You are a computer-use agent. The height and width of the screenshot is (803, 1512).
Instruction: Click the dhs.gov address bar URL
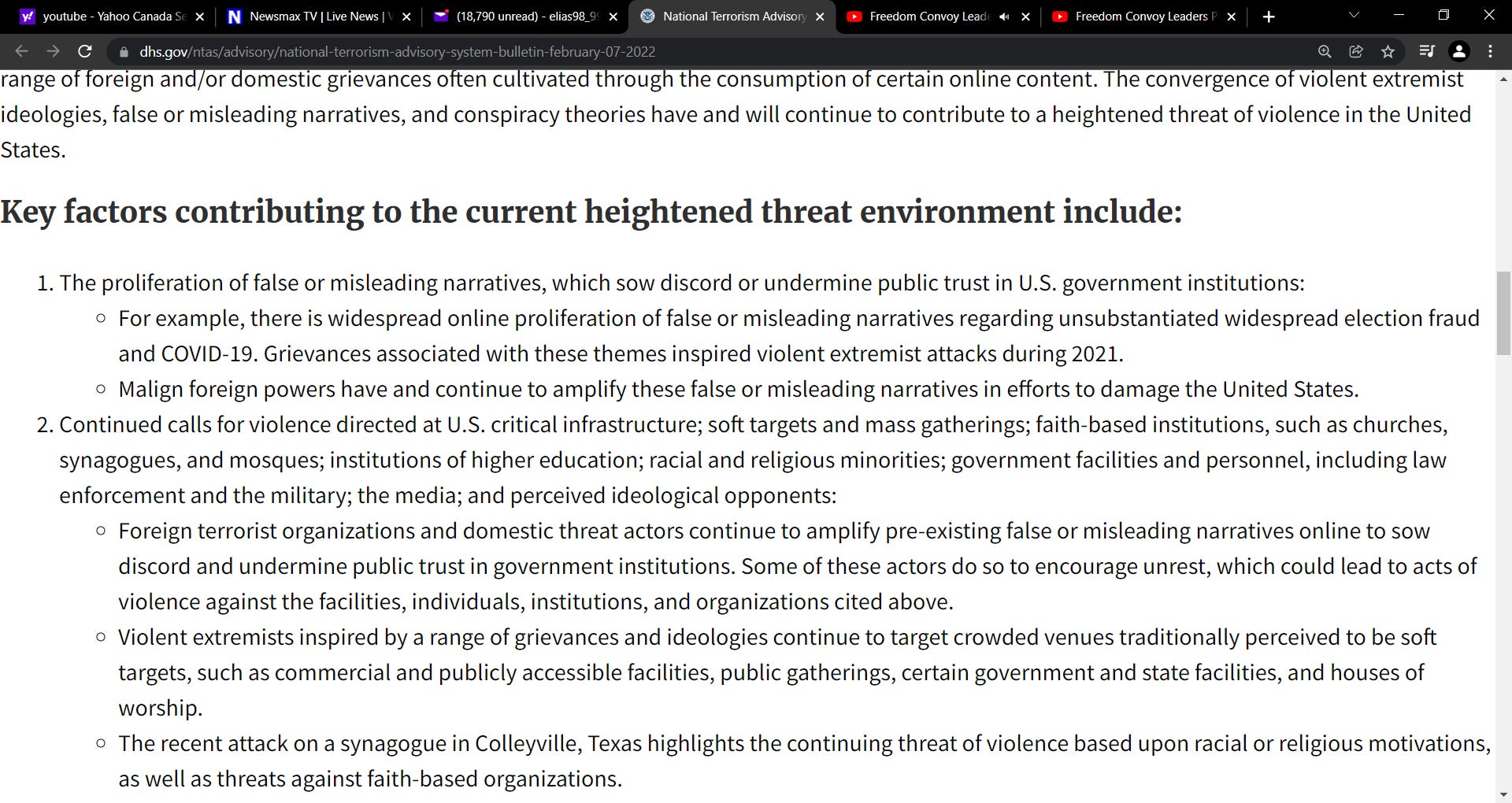coord(397,52)
